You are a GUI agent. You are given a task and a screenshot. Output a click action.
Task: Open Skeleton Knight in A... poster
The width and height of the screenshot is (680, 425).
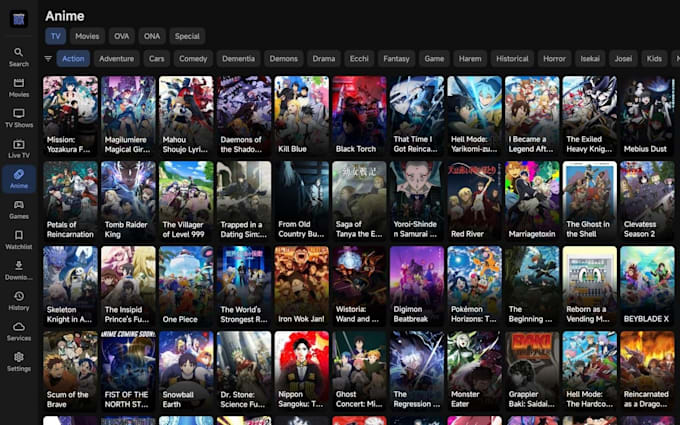click(x=70, y=286)
